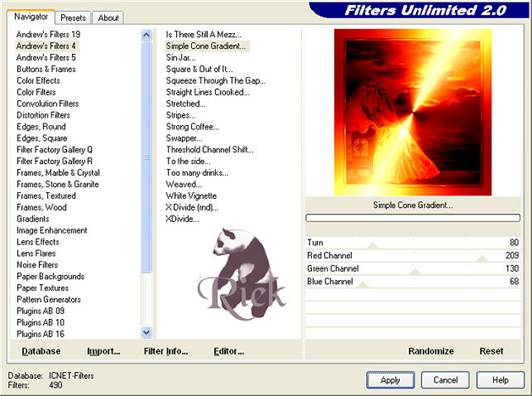
Task: Select Threshold Channel Shift... filter
Action: 210,150
